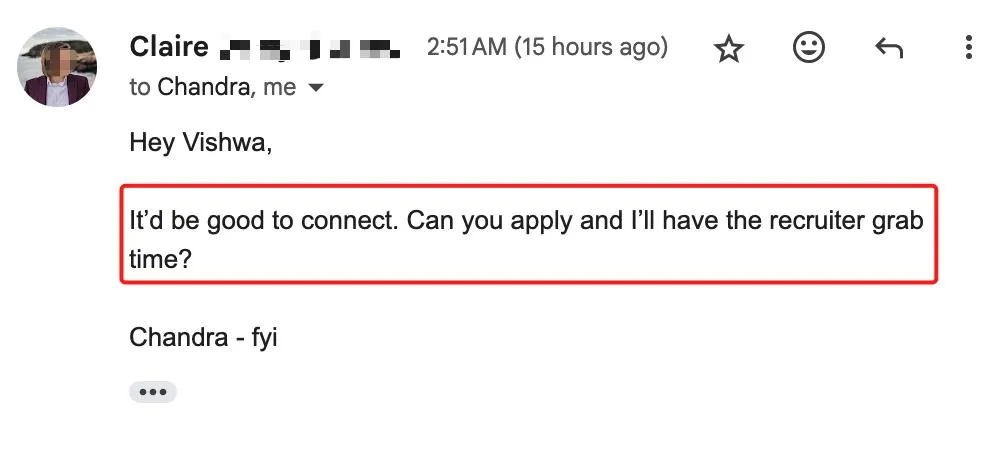Show trimmed content with the ellipsis button
The height and width of the screenshot is (460, 1000).
point(152,392)
